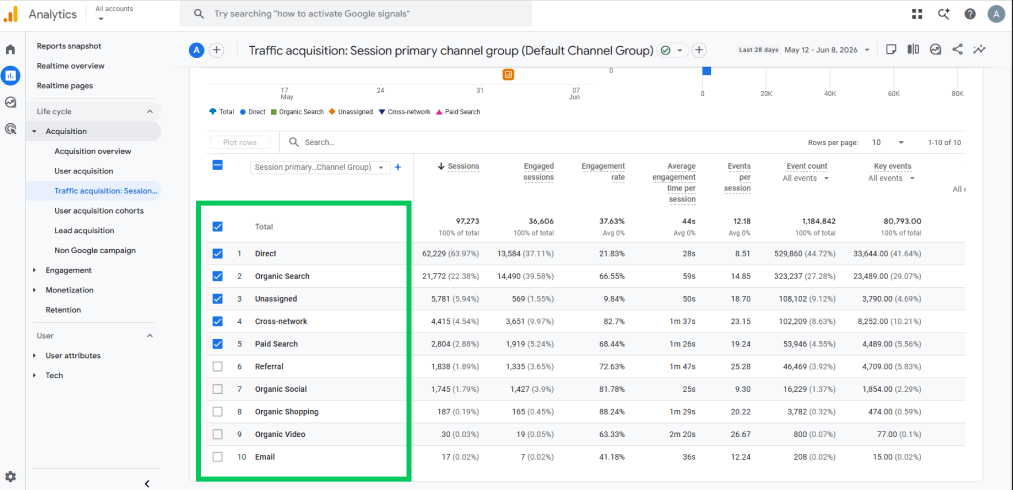Open the Help question mark icon
Viewport: 1013px width, 490px height.
click(970, 14)
